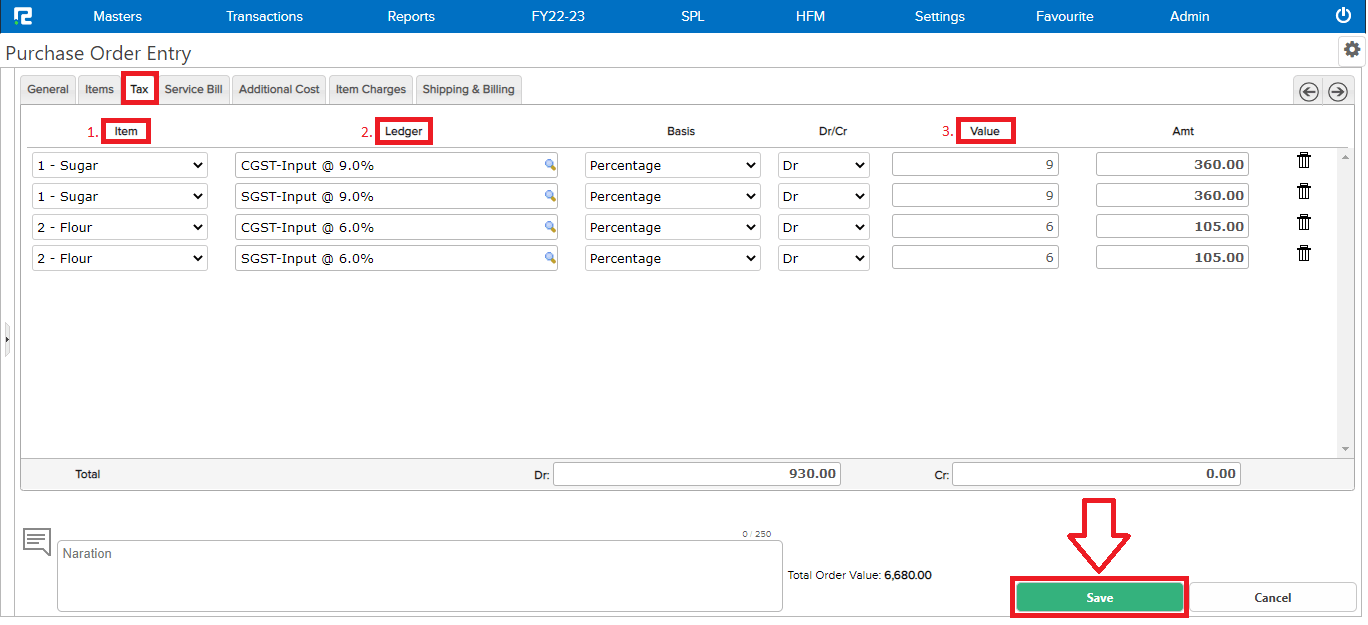Click the Naration text field
Image resolution: width=1368 pixels, height=625 pixels.
pyautogui.click(x=419, y=575)
